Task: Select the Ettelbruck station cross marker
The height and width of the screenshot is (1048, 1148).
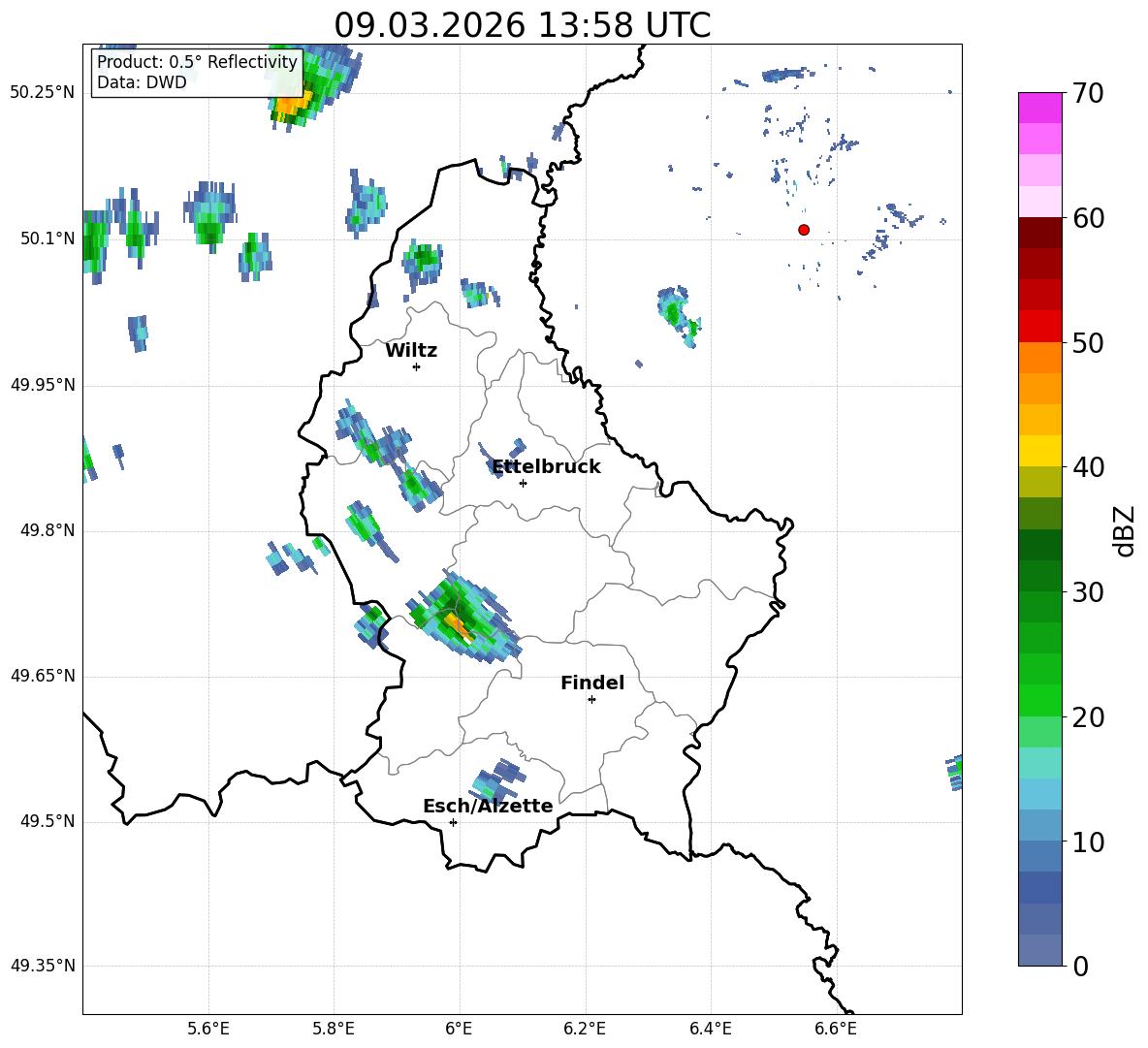Action: (x=523, y=483)
